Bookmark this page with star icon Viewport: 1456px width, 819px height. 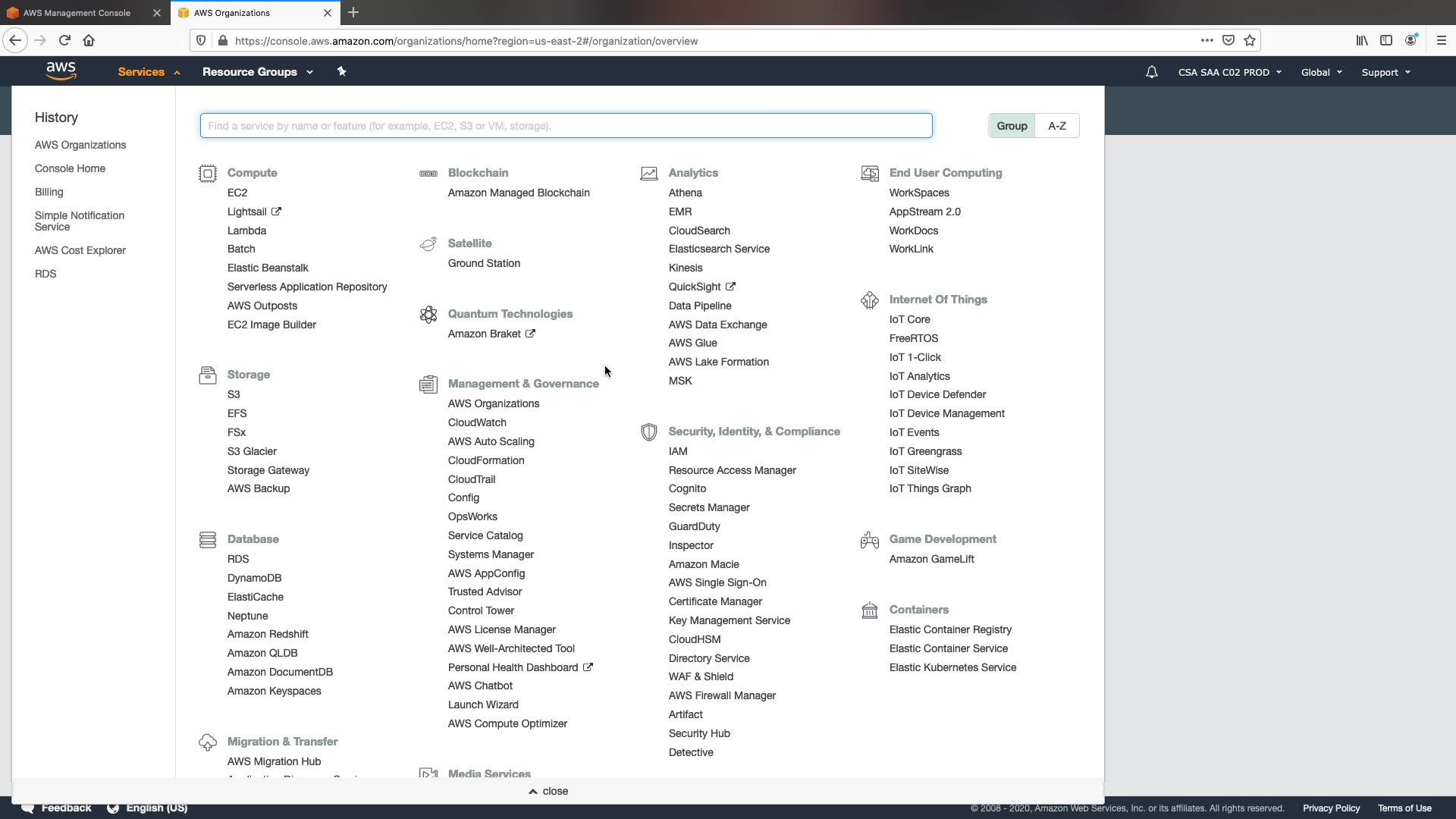click(x=1250, y=41)
